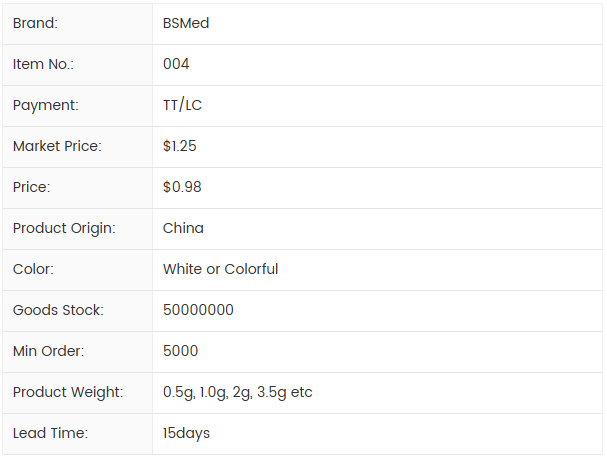The image size is (607, 459).
Task: Select the TT/LC payment value
Action: (x=182, y=105)
